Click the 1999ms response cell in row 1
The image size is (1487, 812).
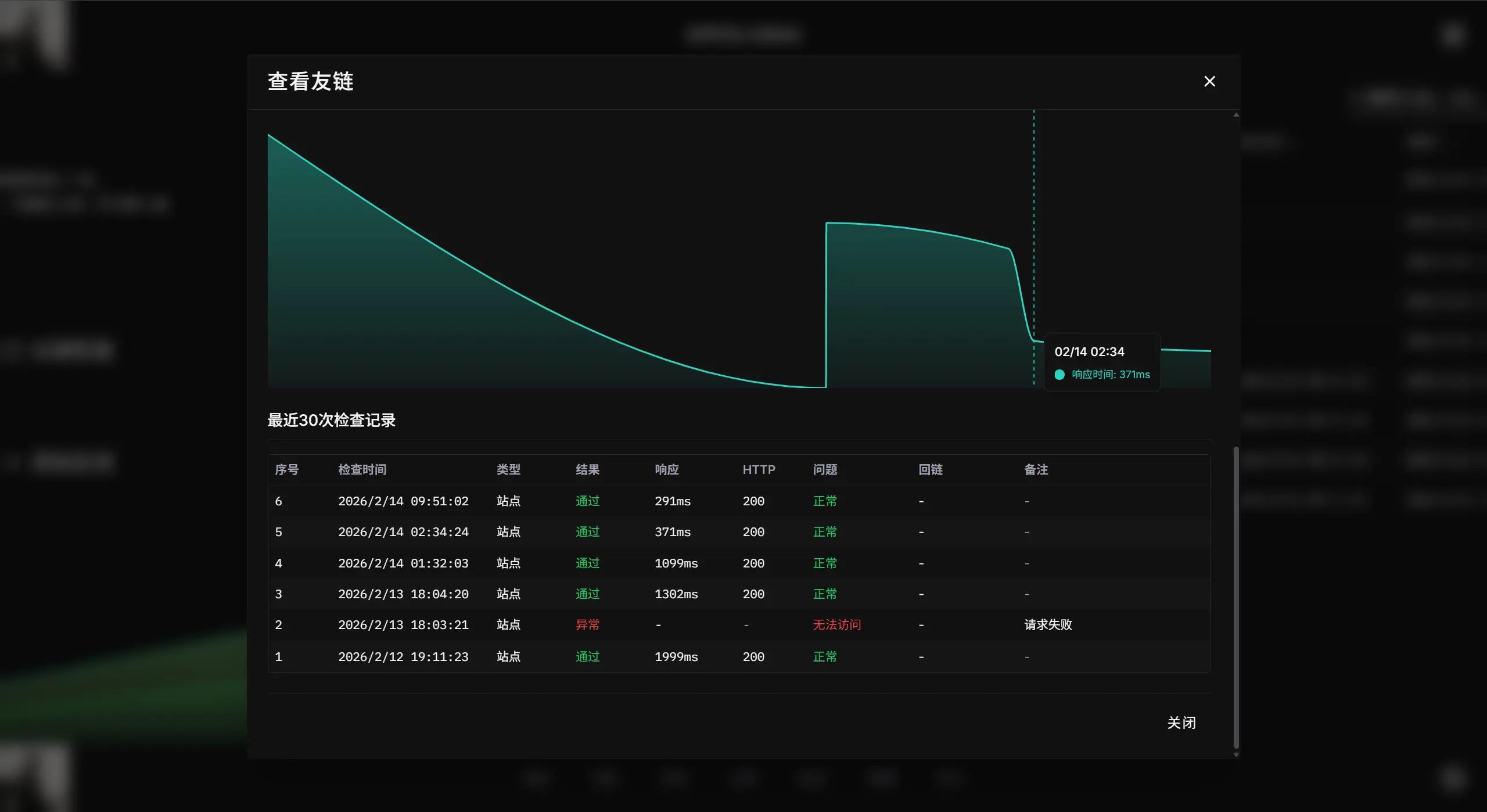pyautogui.click(x=676, y=657)
